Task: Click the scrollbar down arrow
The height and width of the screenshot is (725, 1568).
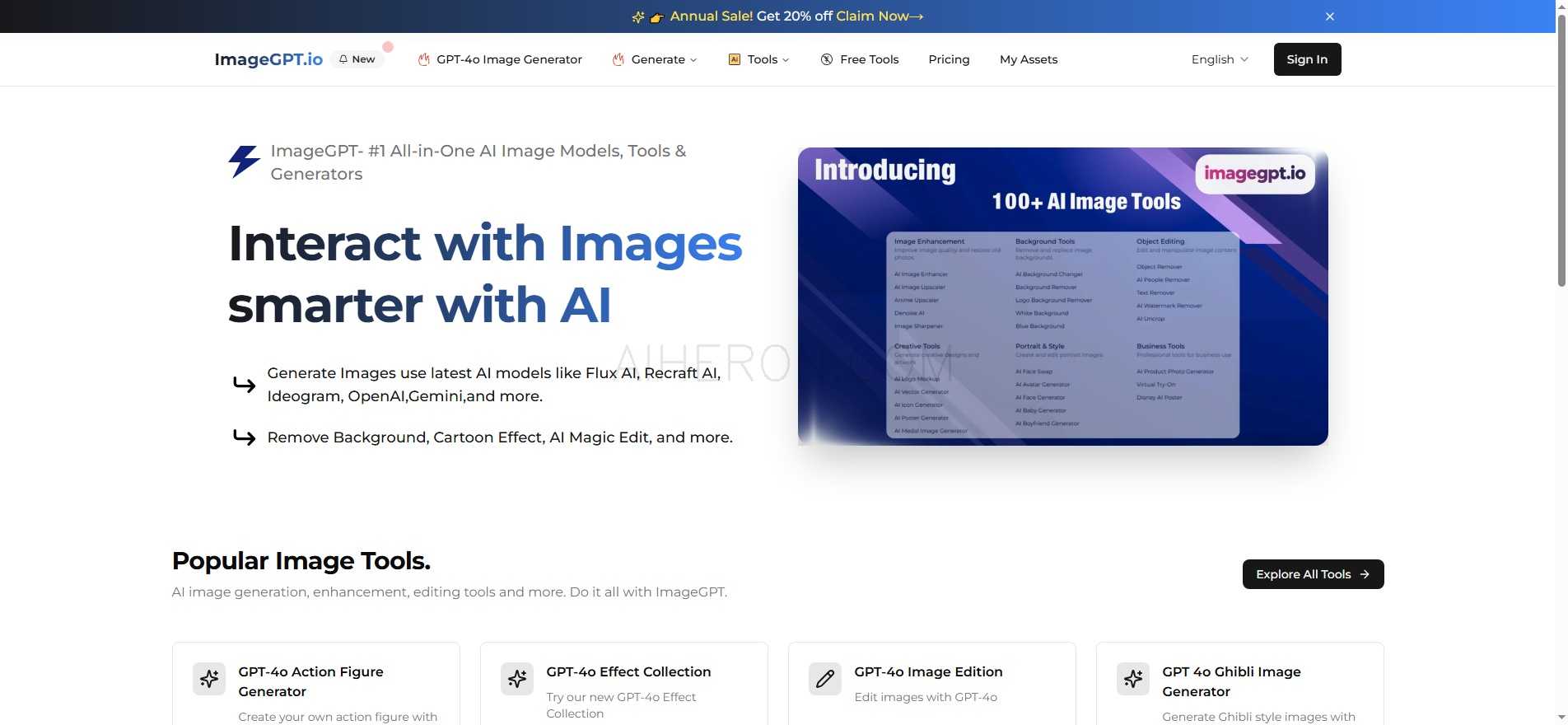Action: click(1561, 718)
